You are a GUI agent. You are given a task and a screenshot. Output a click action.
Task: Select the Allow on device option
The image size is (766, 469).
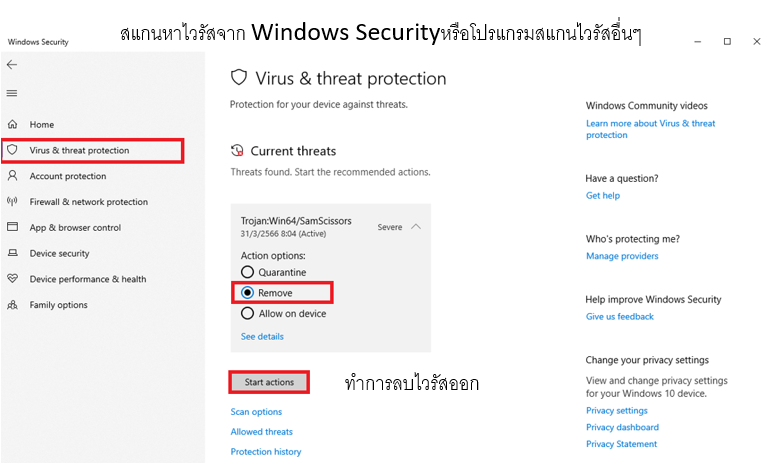click(x=247, y=313)
